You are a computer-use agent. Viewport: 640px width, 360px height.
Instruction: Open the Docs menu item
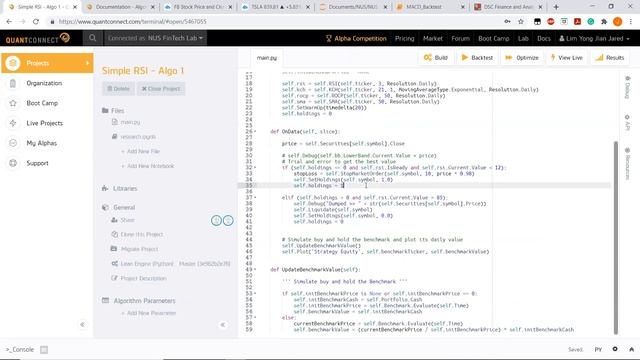(x=544, y=38)
